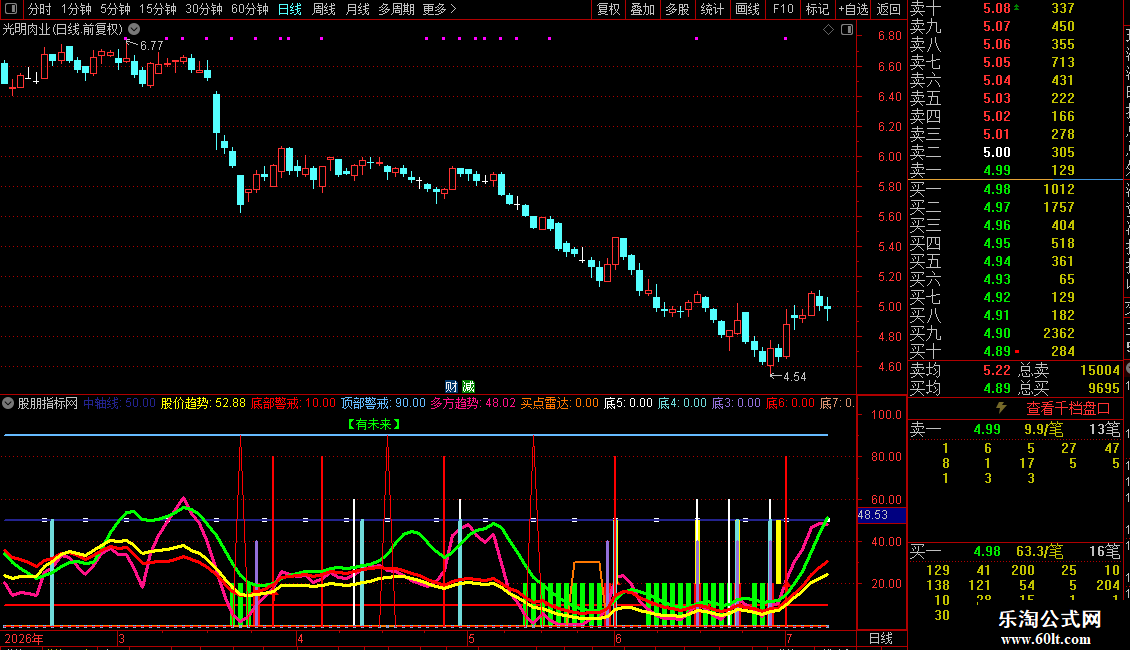Click the diamond icon above the chart
The image size is (1130, 650).
coord(829,30)
